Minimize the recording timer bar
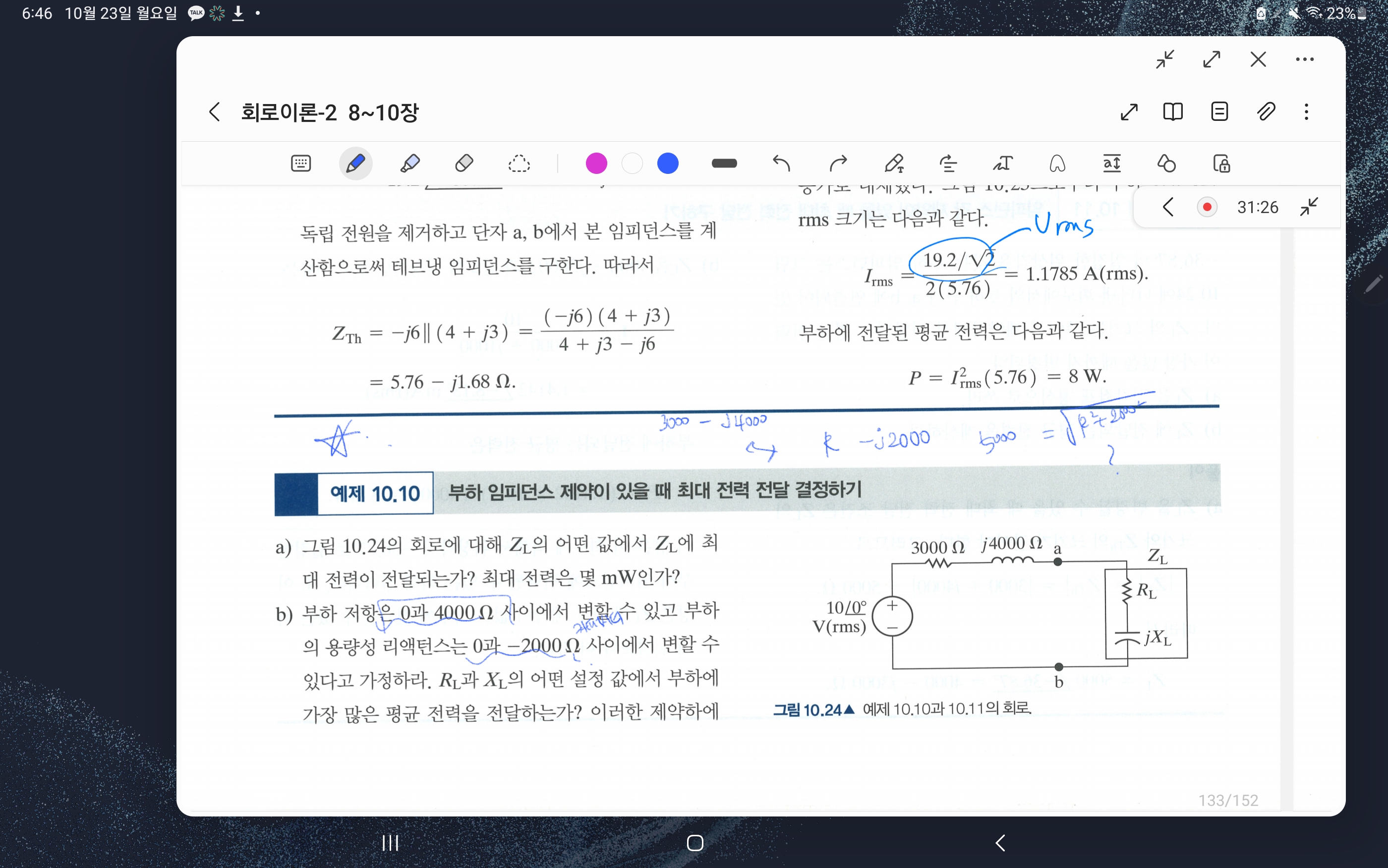The width and height of the screenshot is (1388, 868). pyautogui.click(x=1309, y=207)
